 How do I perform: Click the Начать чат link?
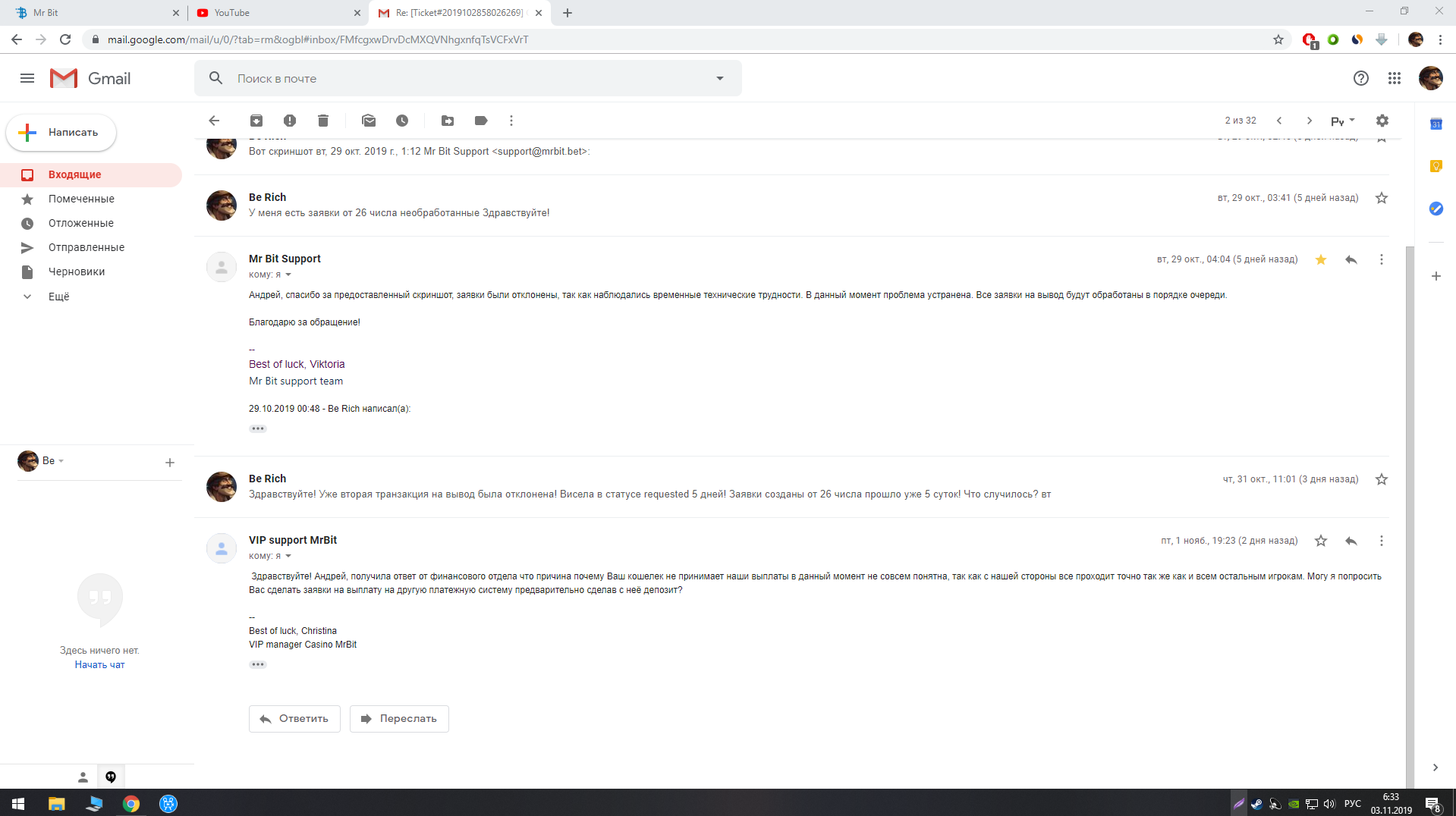click(x=99, y=665)
